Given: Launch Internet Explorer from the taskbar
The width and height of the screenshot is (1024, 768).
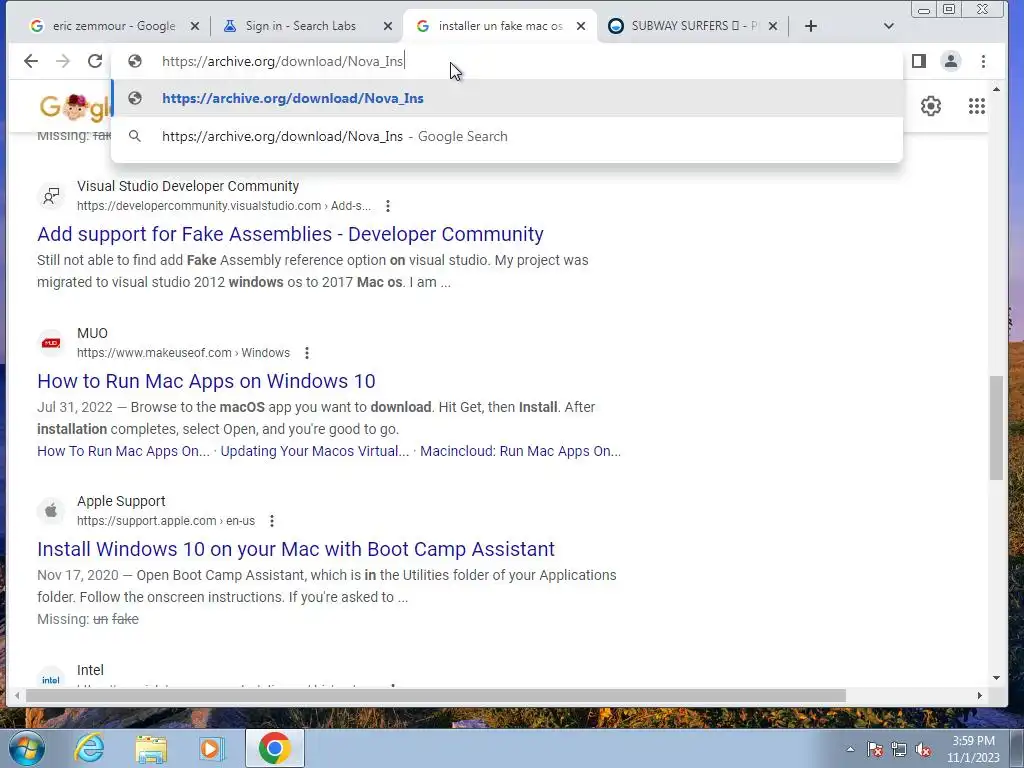Looking at the screenshot, I should point(89,748).
